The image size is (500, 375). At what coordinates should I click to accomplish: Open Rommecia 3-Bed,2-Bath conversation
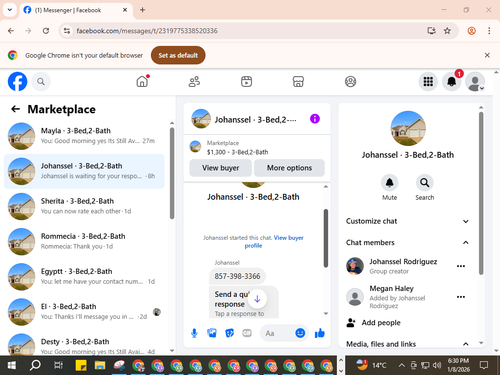point(84,241)
